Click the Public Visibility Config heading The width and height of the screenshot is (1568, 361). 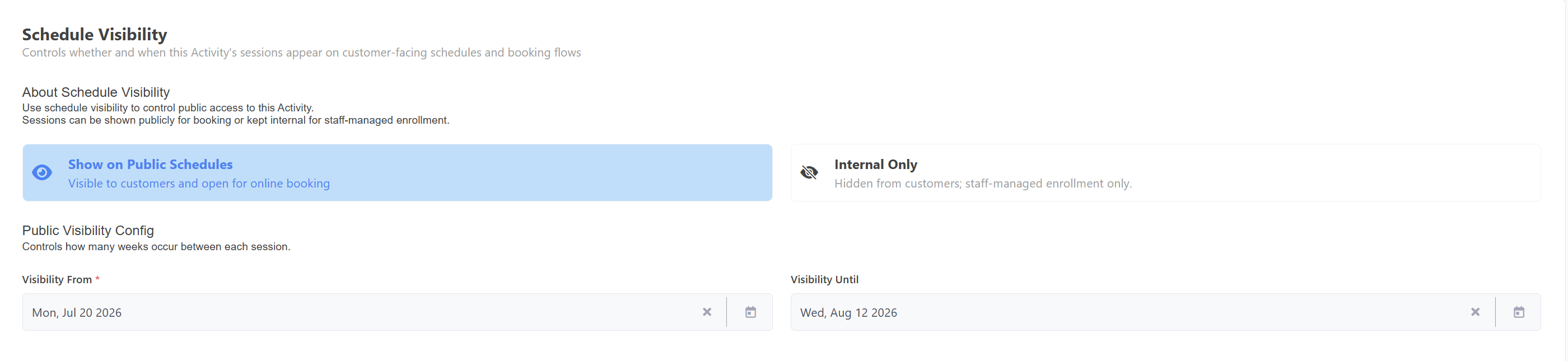[x=88, y=230]
